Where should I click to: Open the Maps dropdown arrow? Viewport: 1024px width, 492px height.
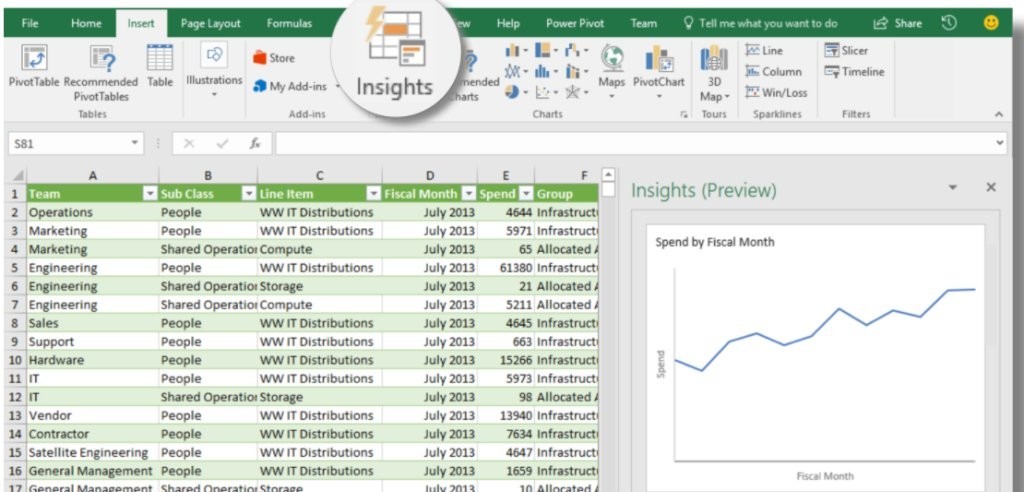click(611, 97)
